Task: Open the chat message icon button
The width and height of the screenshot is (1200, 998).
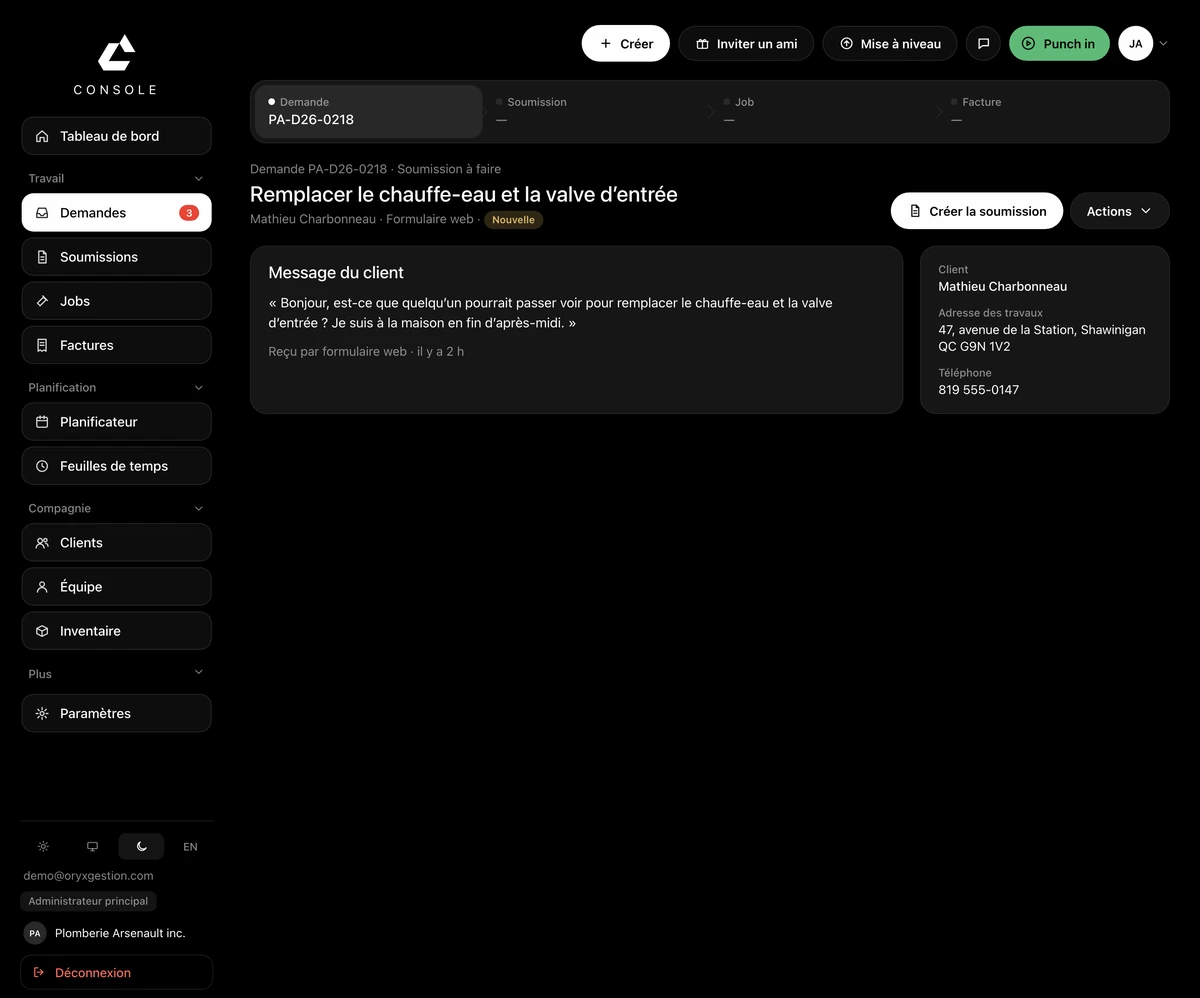Action: pyautogui.click(x=983, y=44)
